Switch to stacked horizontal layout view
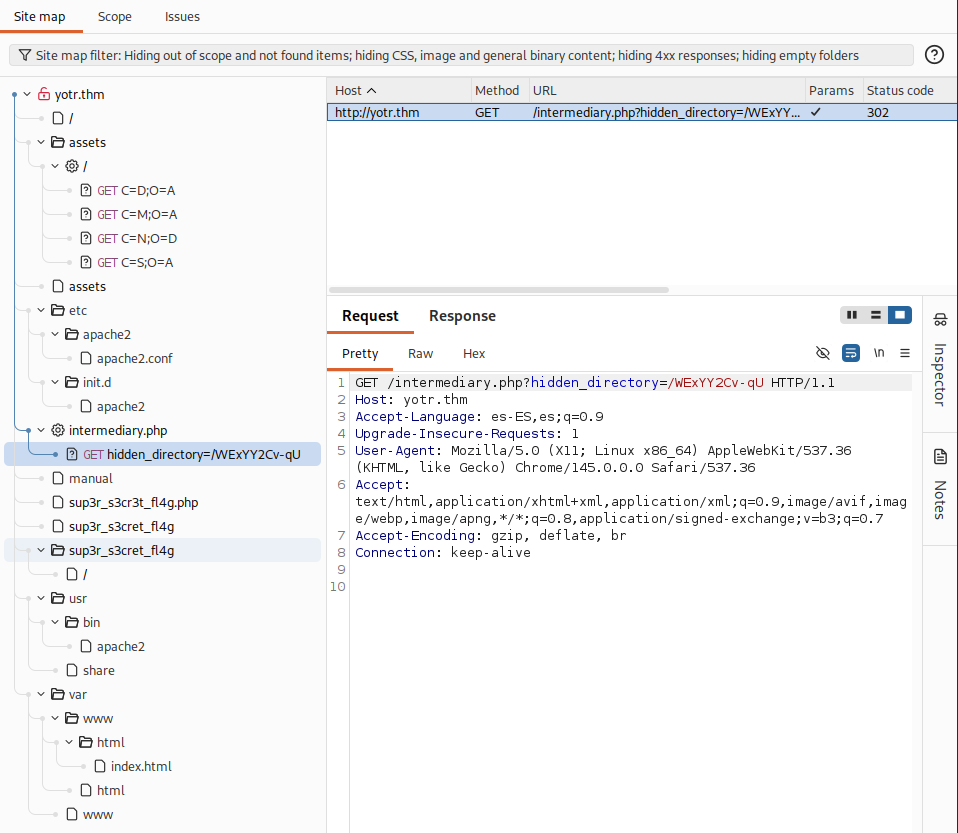 876,315
